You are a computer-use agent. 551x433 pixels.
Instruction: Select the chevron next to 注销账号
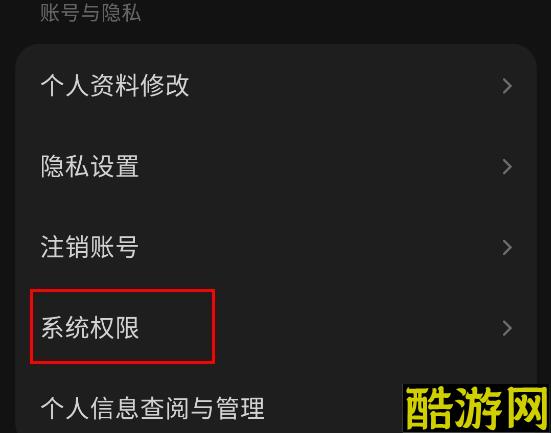click(506, 247)
